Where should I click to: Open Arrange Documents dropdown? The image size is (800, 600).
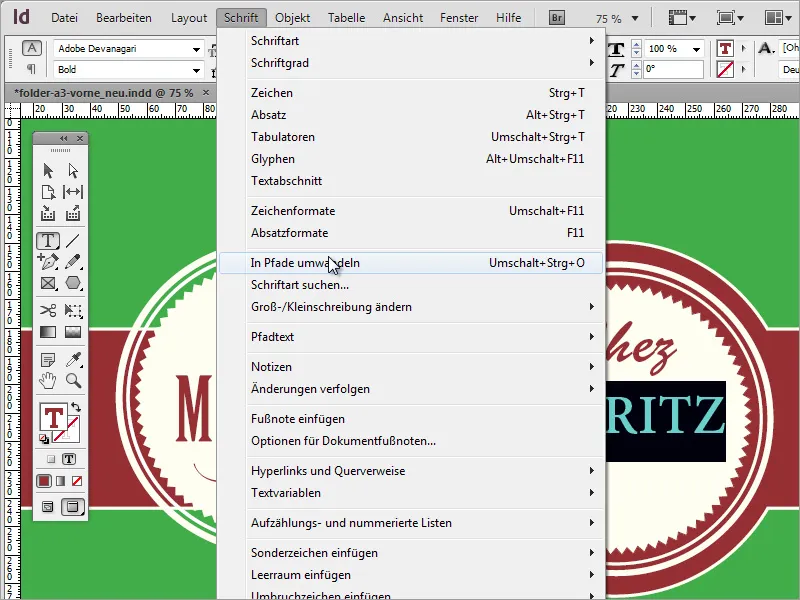(778, 18)
